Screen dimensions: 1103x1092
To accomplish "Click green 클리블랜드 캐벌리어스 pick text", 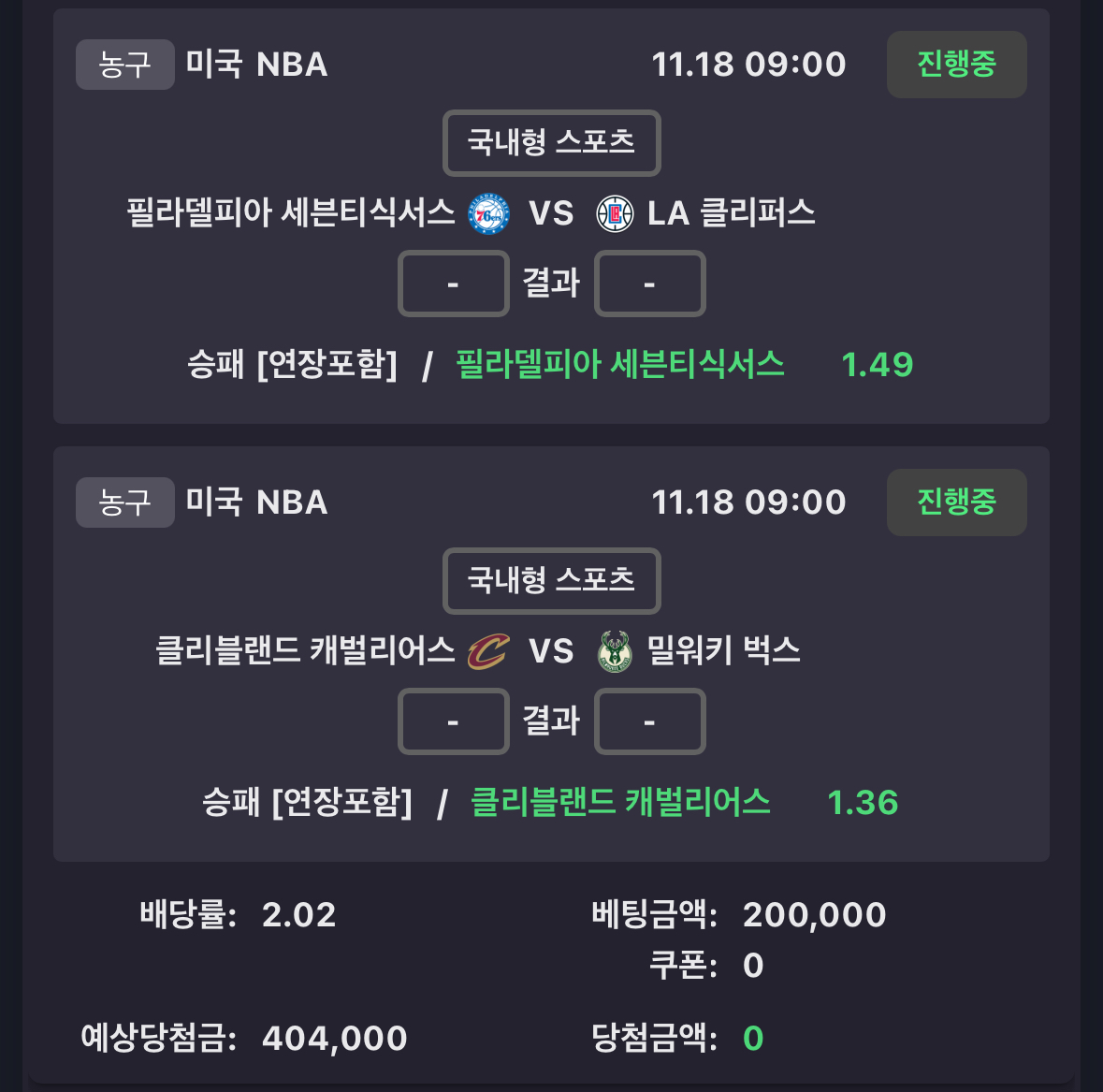I will 619,802.
